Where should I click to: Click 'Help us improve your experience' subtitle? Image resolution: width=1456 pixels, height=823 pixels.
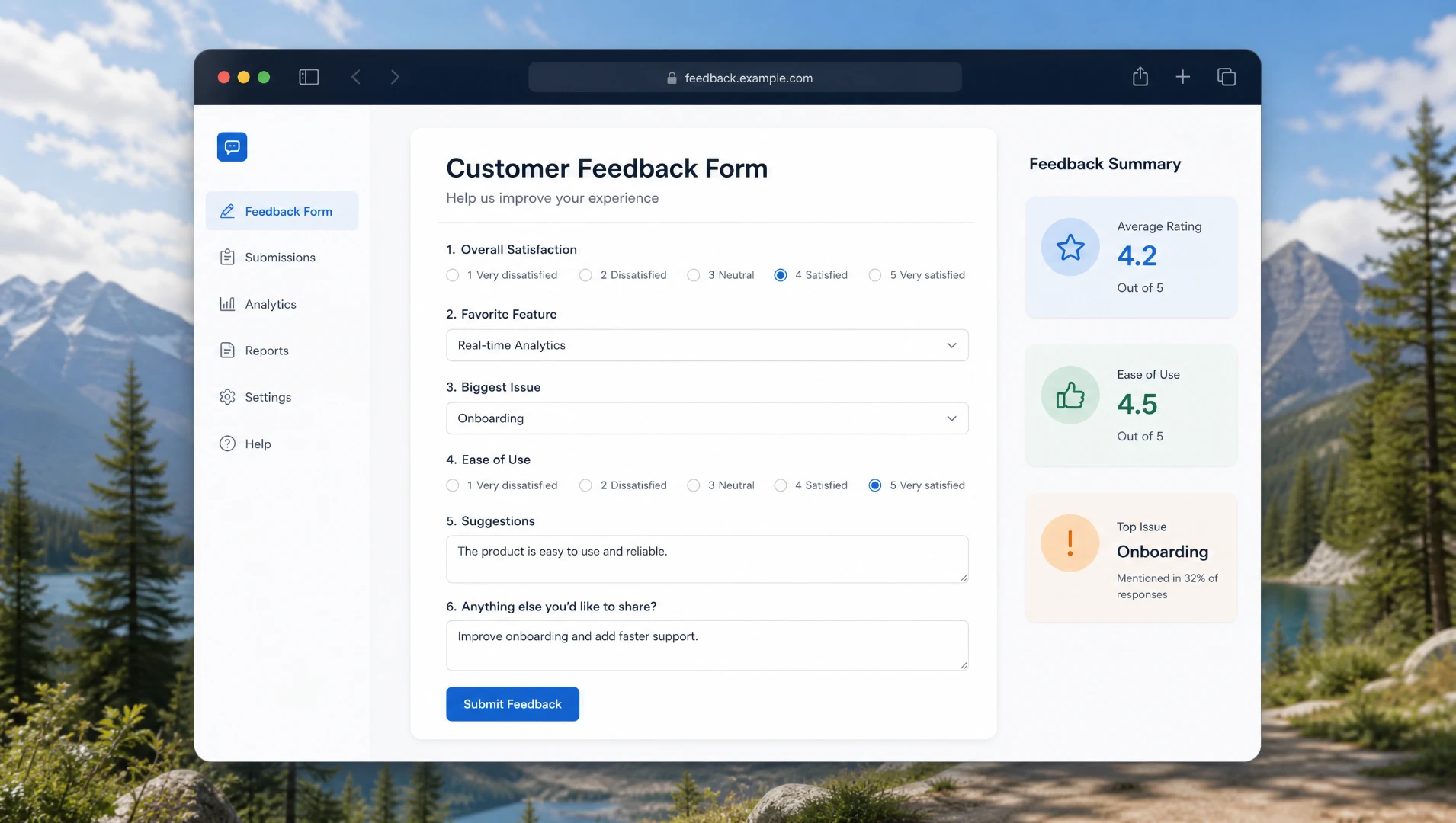(552, 198)
